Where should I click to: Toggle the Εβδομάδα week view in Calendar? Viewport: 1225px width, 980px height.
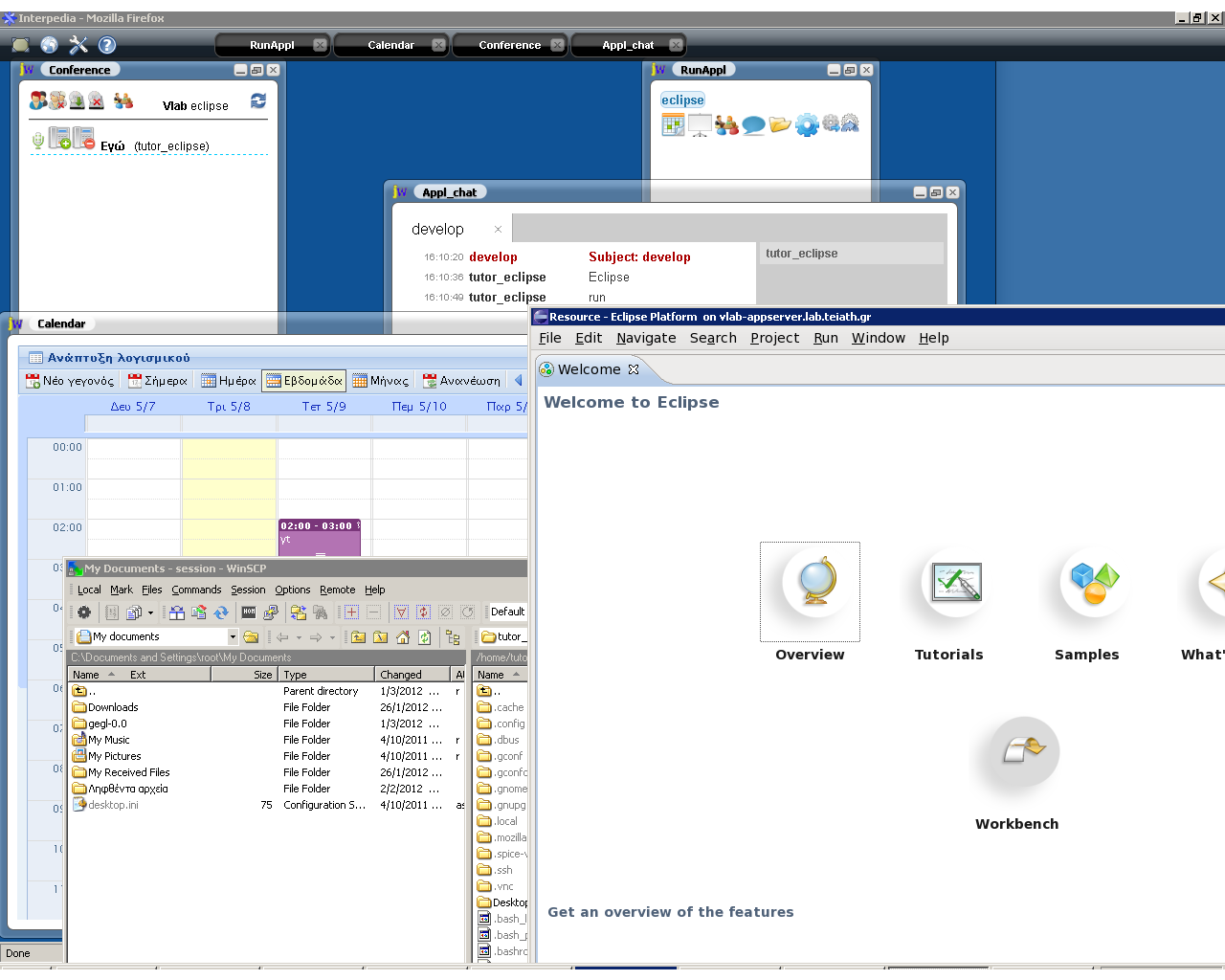303,380
